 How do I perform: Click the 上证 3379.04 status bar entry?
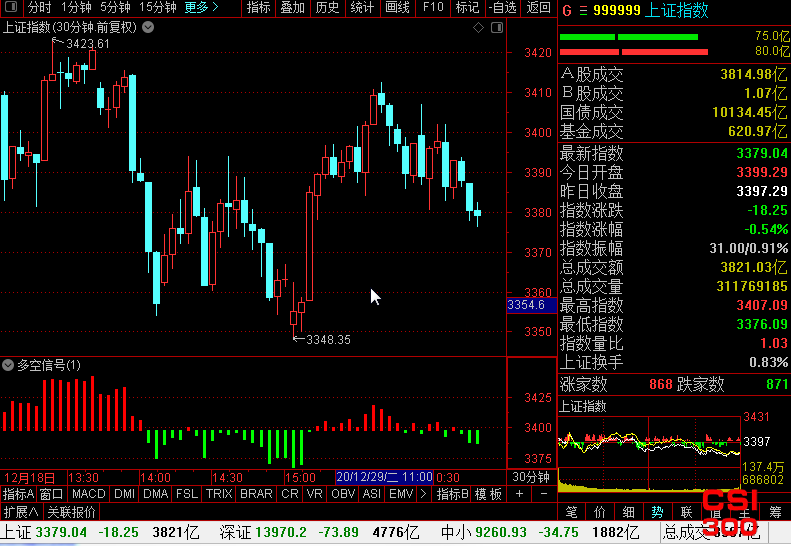coord(100,532)
